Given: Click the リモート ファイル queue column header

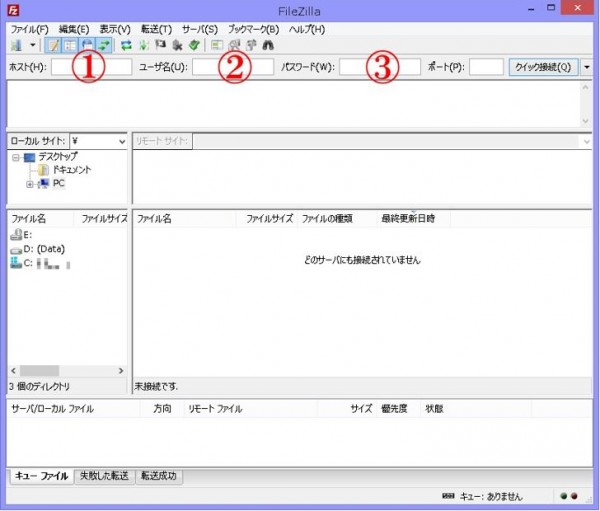Looking at the screenshot, I should pos(251,409).
